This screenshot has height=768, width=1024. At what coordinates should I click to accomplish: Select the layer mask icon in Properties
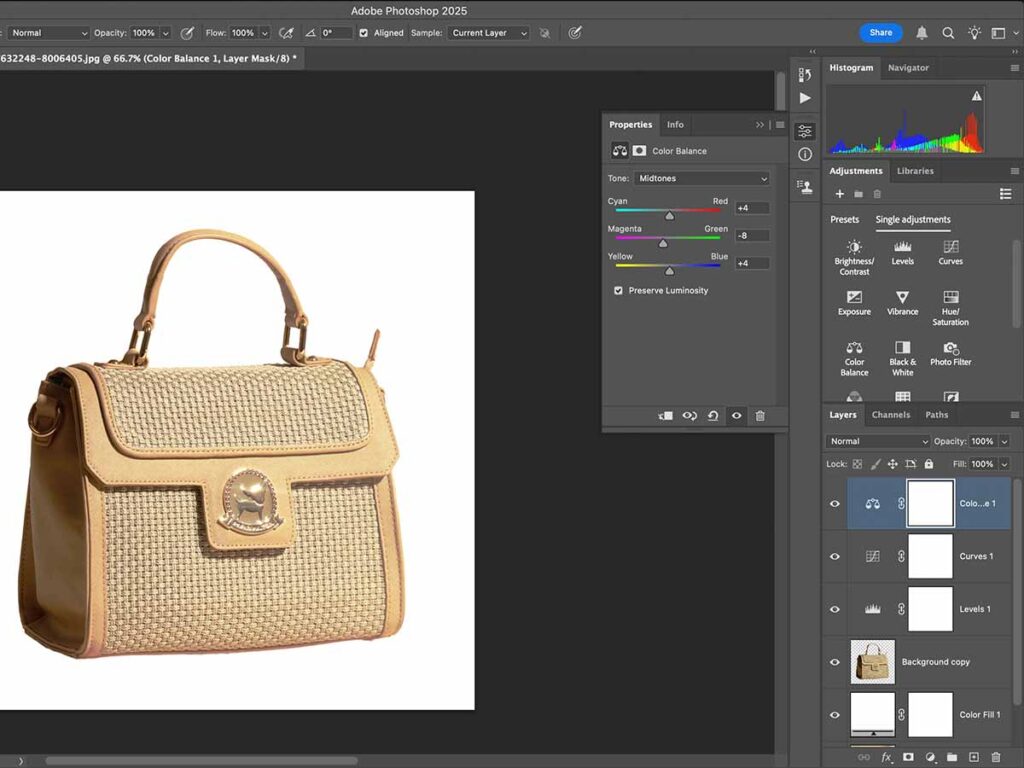pos(639,151)
